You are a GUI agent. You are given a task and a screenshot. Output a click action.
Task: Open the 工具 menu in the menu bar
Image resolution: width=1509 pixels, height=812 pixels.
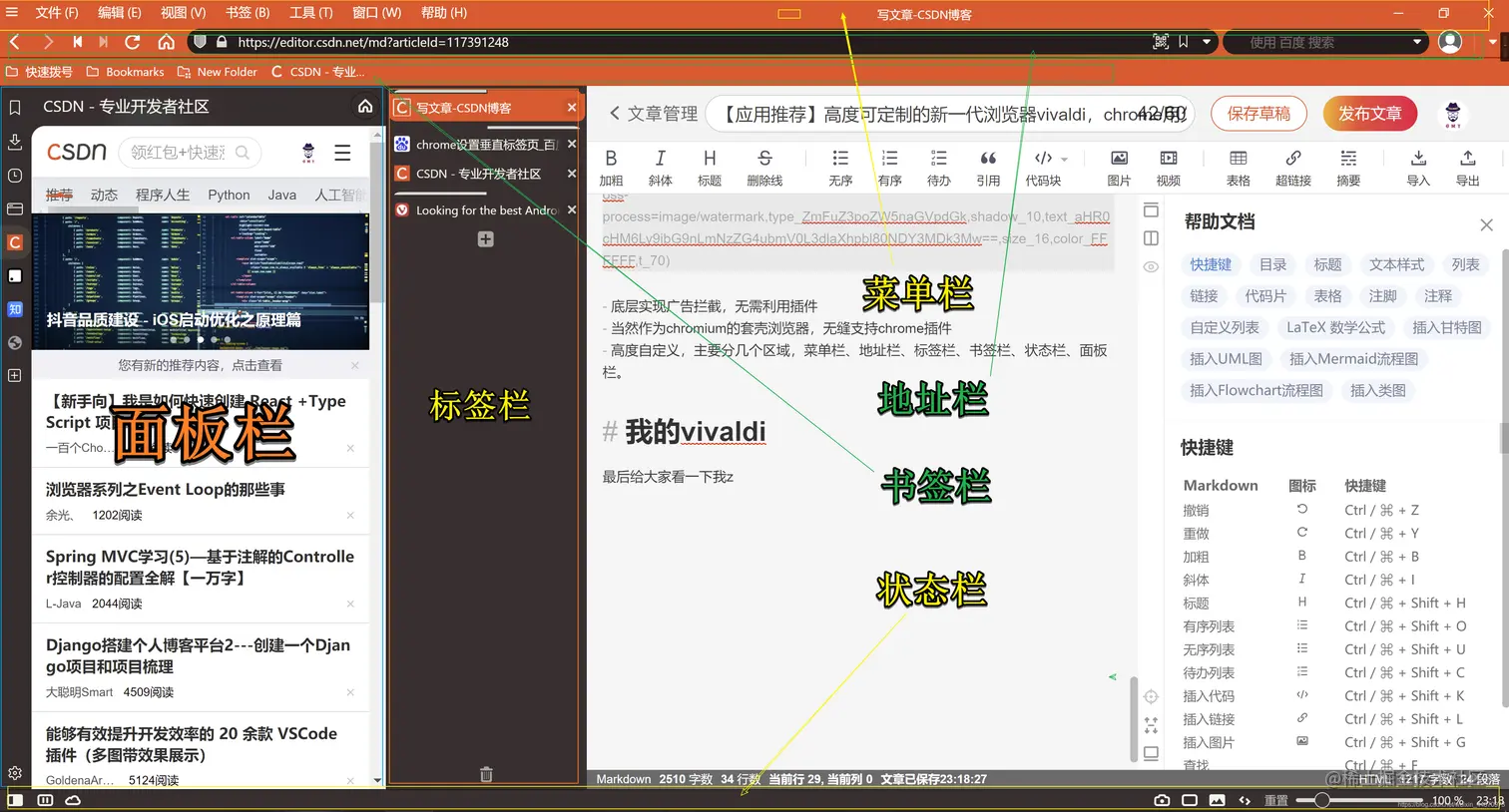coord(310,13)
